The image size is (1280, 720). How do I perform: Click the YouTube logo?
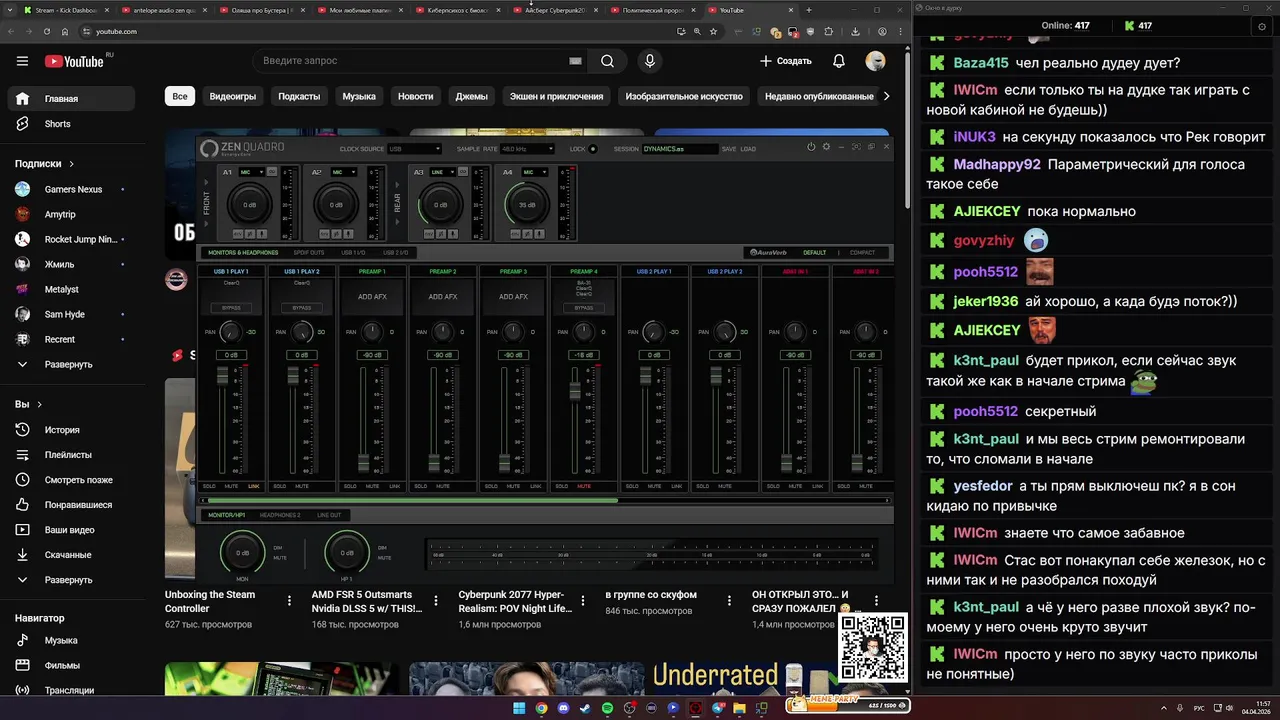[x=75, y=61]
